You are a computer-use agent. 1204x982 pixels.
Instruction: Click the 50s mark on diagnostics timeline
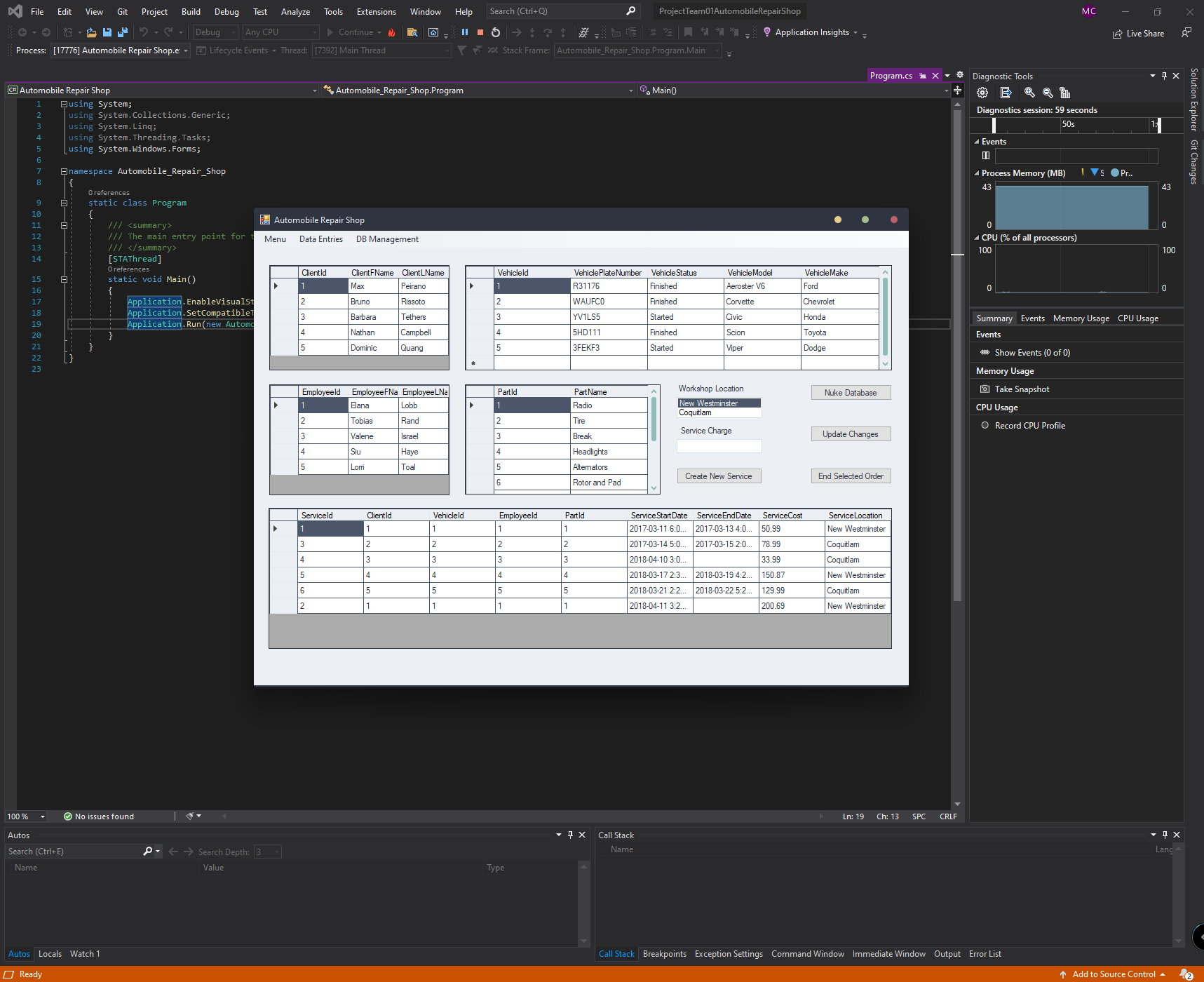pyautogui.click(x=1068, y=125)
